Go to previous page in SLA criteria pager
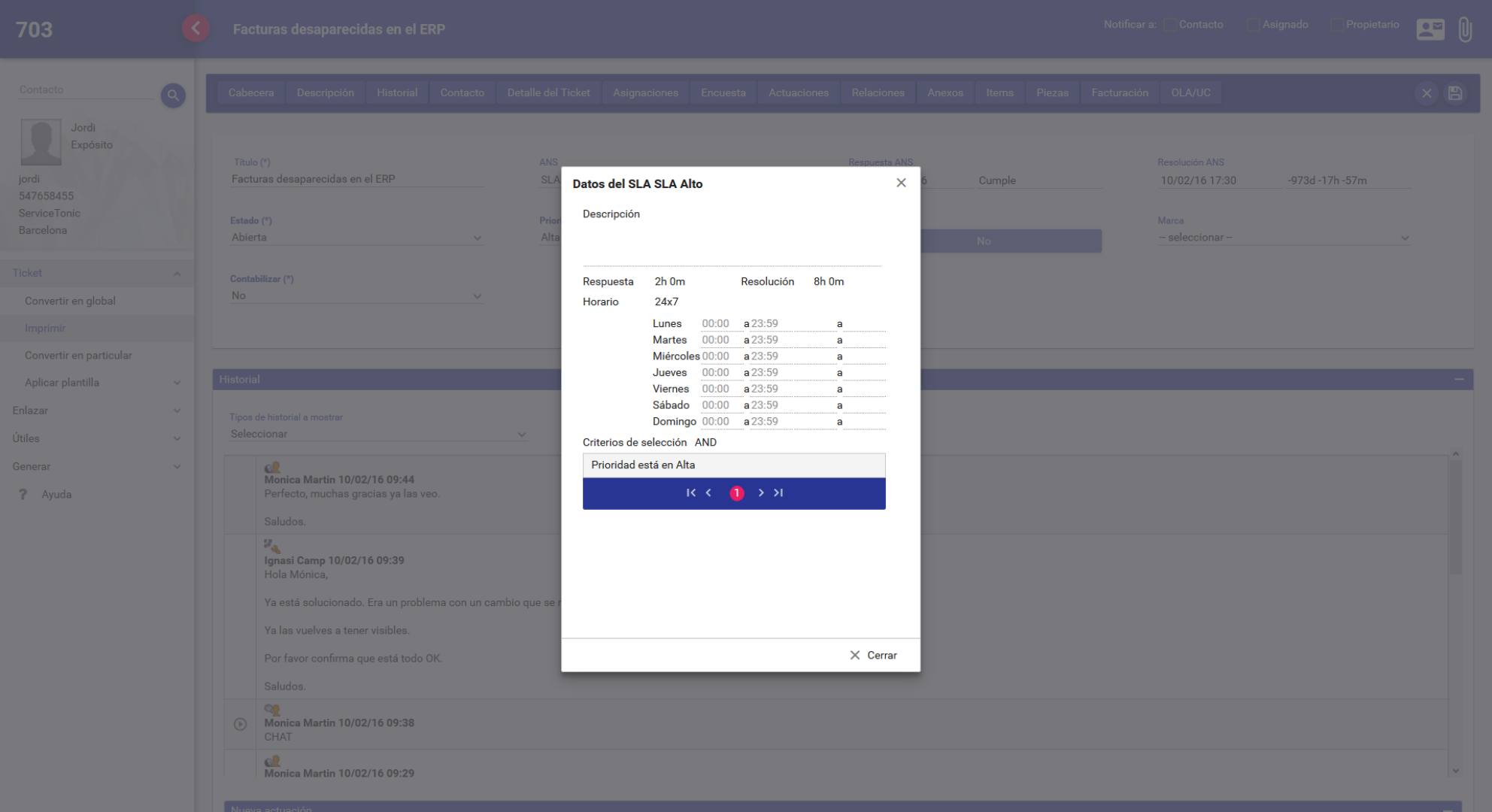The height and width of the screenshot is (812, 1492). coord(708,493)
